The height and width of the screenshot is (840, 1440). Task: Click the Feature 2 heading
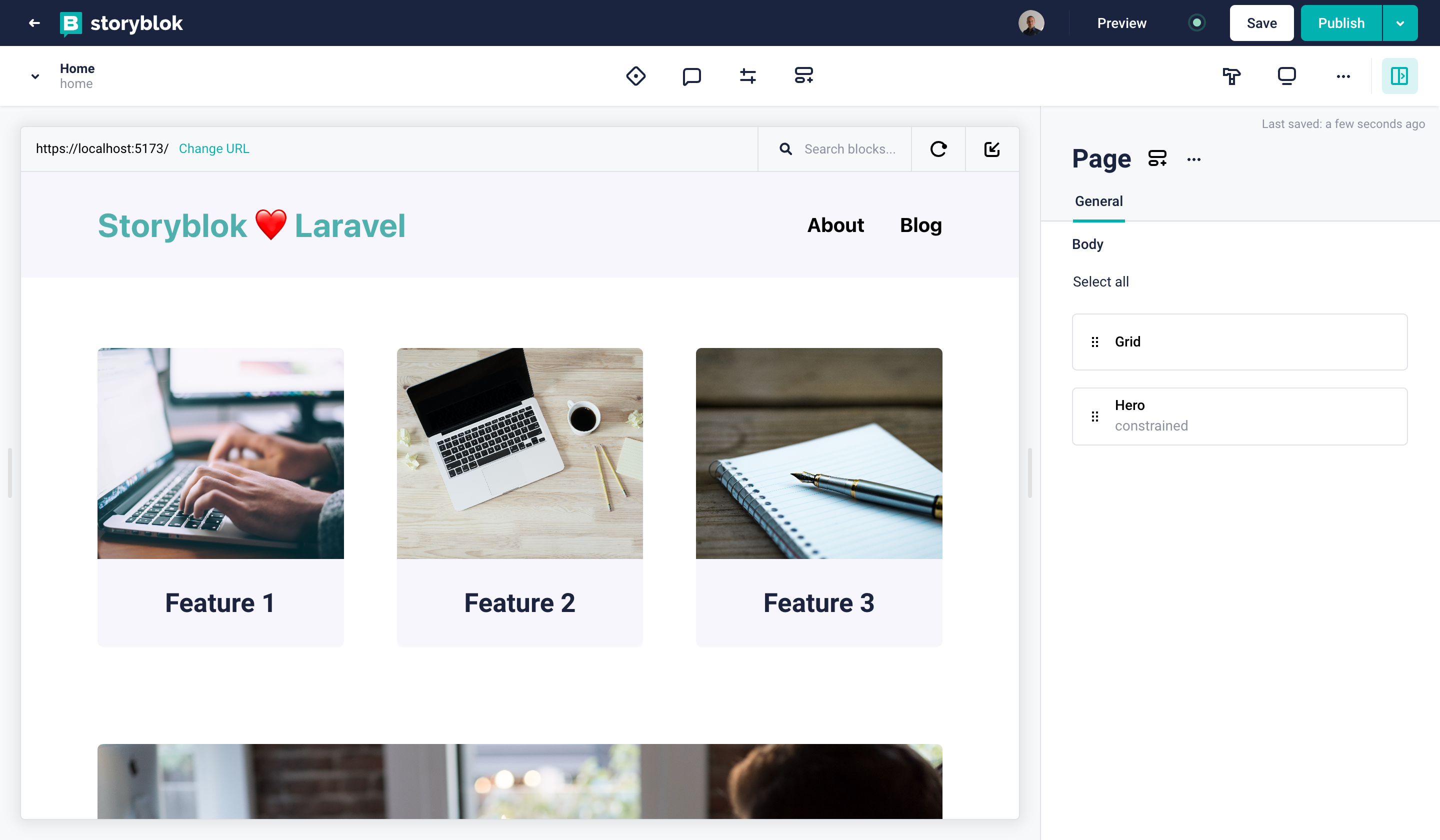pyautogui.click(x=519, y=603)
